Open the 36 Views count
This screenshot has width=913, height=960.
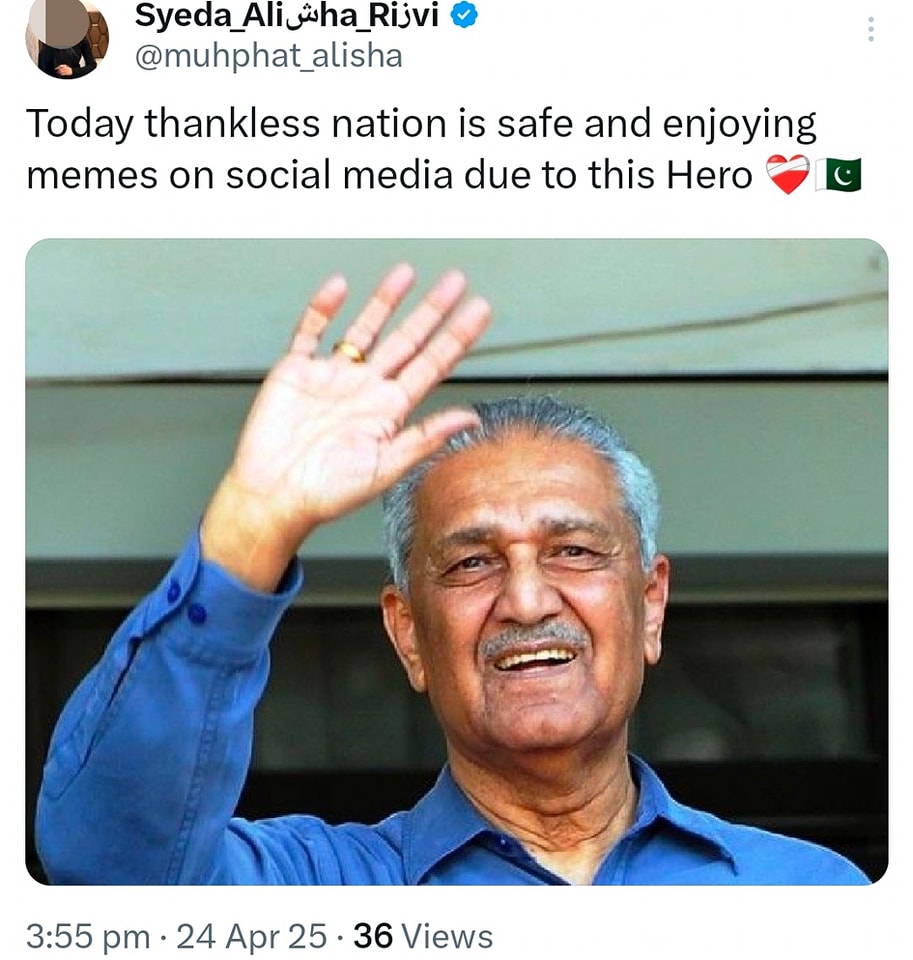pyautogui.click(x=423, y=937)
